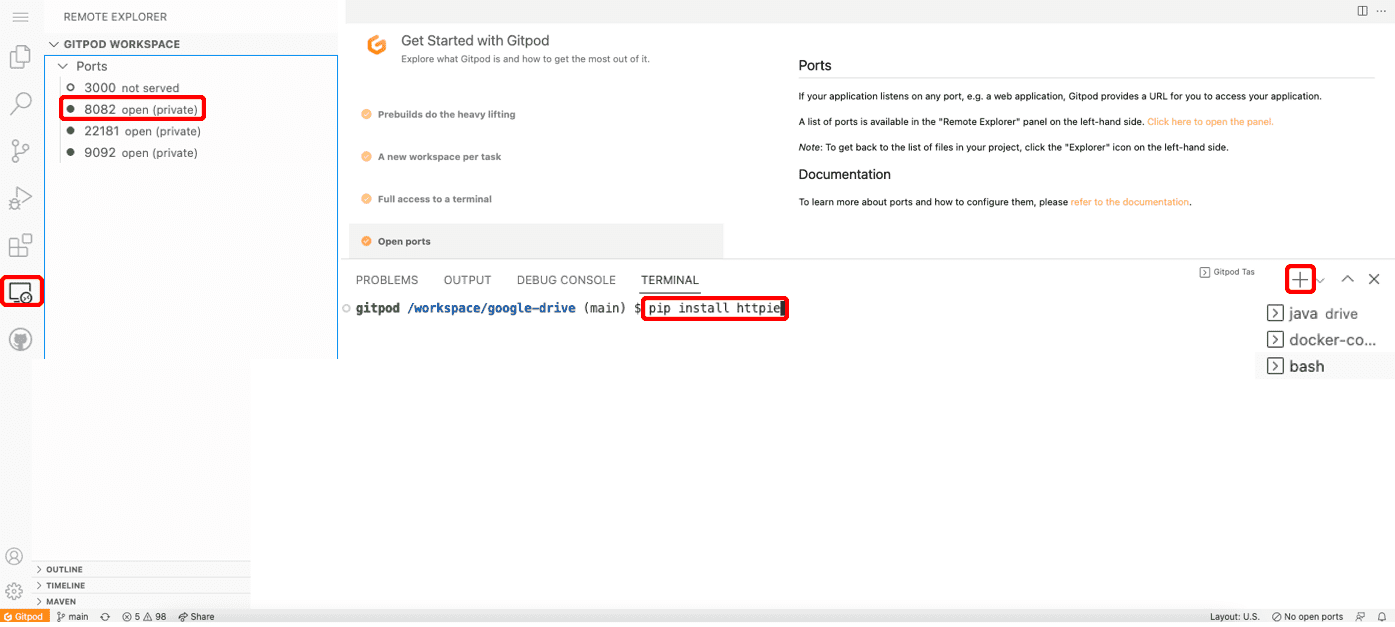The image size is (1395, 627).
Task: Click Layout: U.S. in status bar
Action: tap(1234, 617)
